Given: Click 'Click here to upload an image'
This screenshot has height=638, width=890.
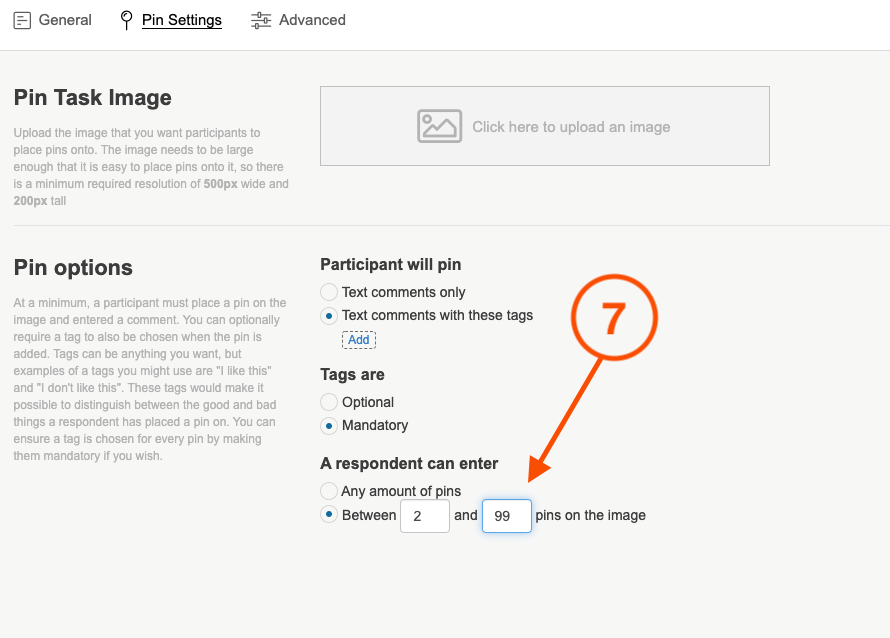Looking at the screenshot, I should [x=571, y=127].
